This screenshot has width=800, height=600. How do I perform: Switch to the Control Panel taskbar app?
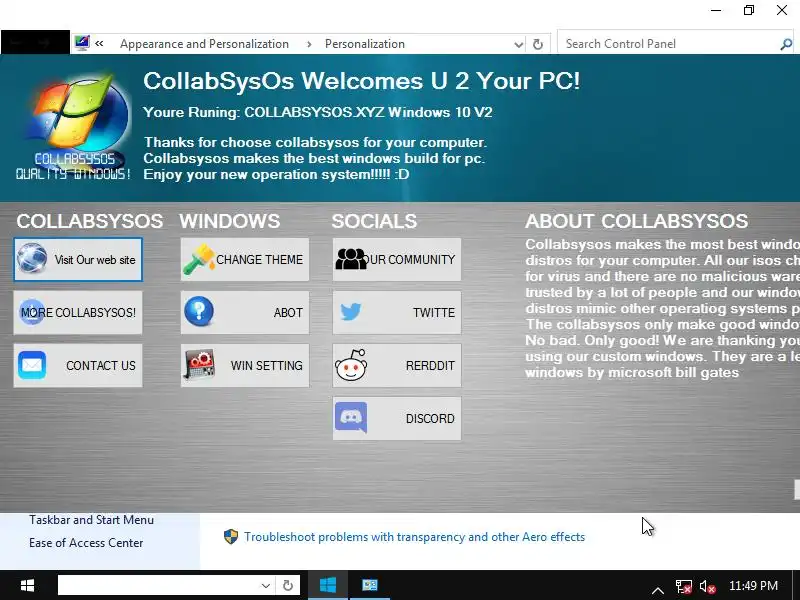(x=369, y=585)
